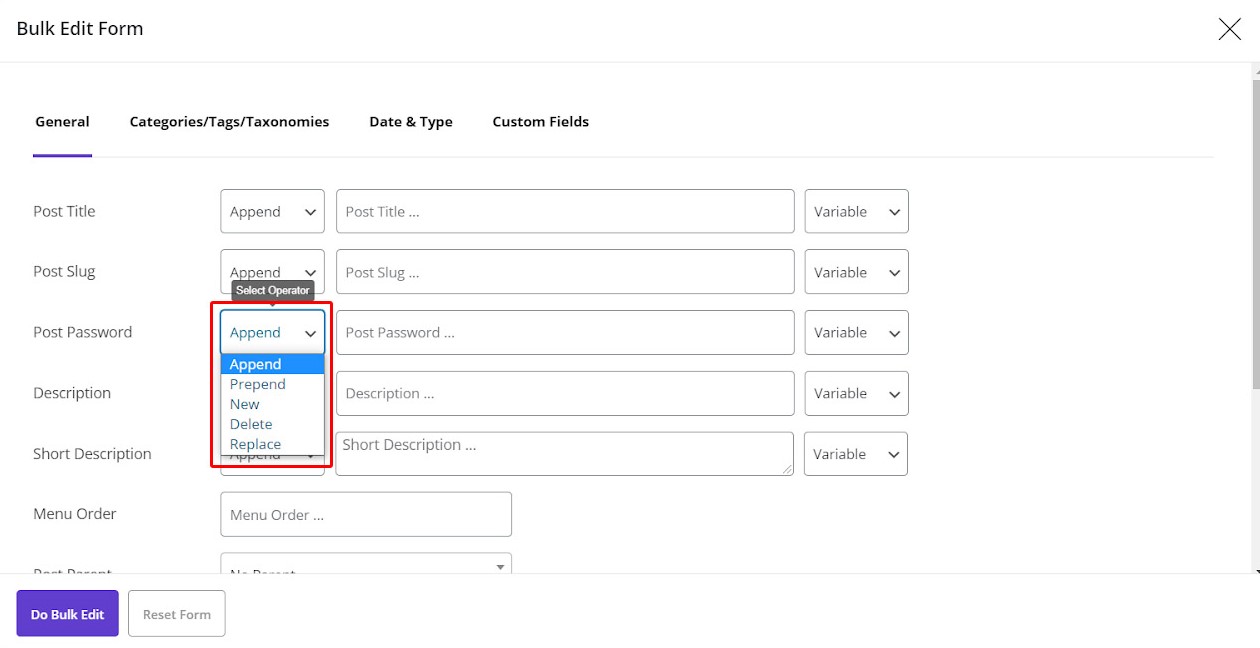Click the Post Title text field
1260x648 pixels.
coord(565,212)
